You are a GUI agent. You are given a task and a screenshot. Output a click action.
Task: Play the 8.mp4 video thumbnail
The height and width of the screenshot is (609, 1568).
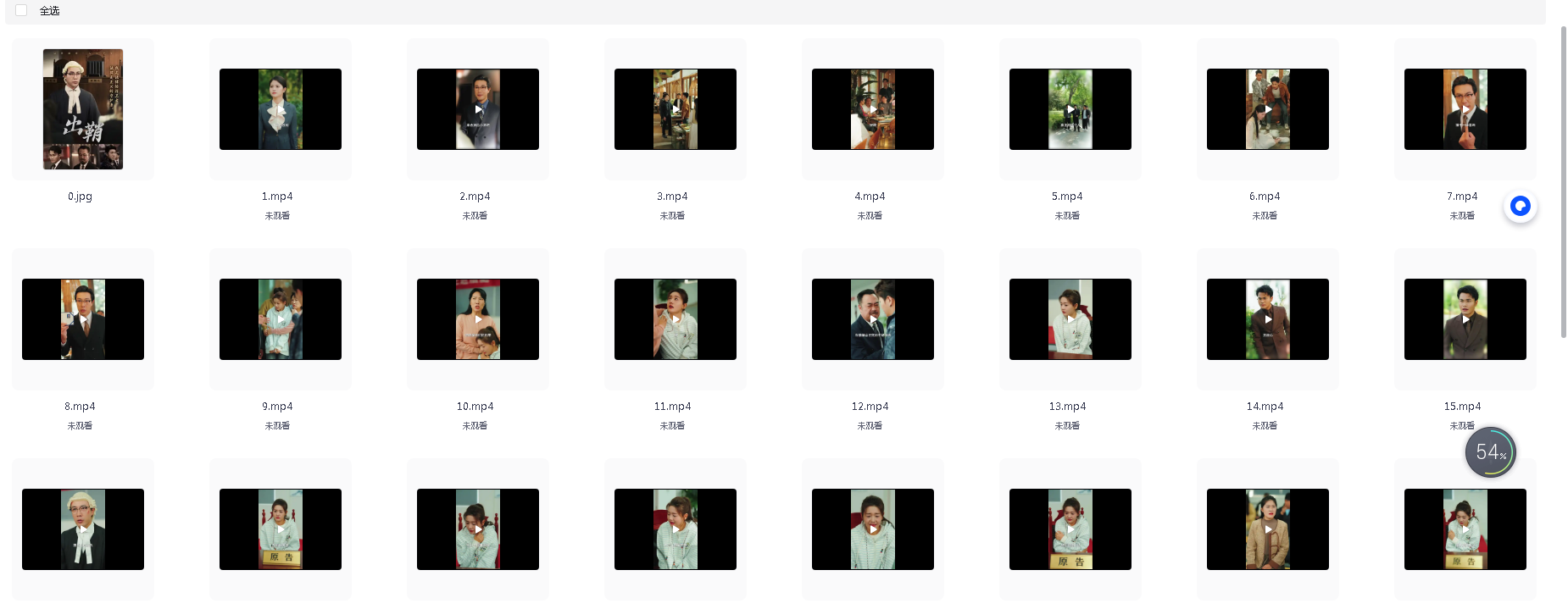coord(83,319)
